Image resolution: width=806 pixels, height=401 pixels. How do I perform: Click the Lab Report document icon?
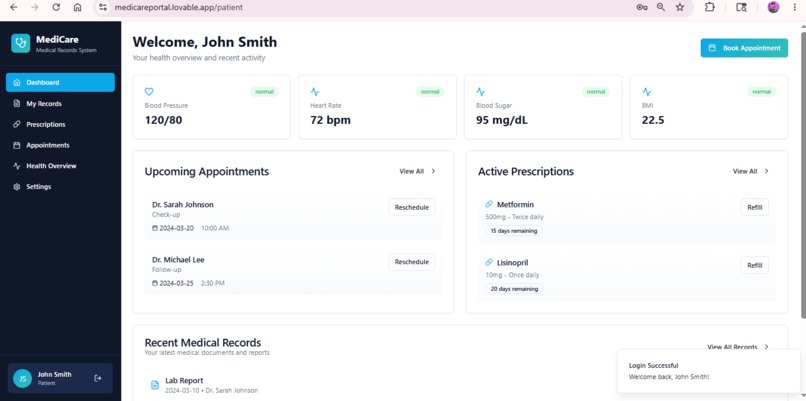155,385
